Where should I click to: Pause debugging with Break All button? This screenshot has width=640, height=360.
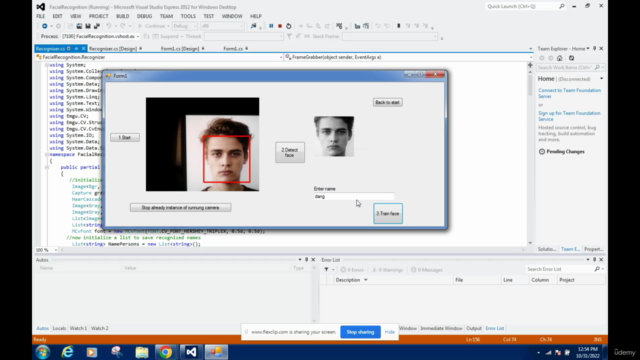(x=271, y=26)
